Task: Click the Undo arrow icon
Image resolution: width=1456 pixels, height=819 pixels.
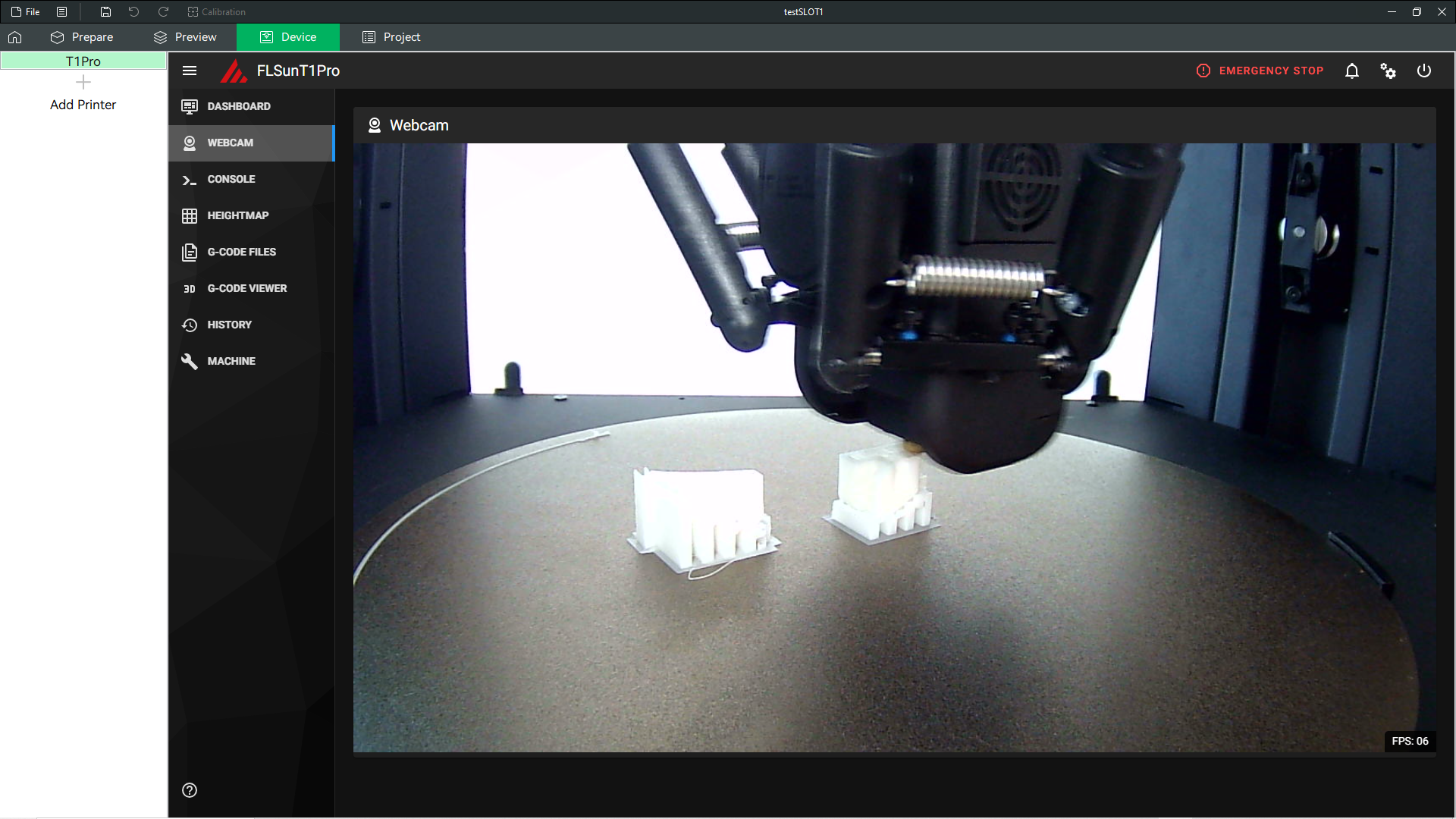Action: tap(133, 11)
